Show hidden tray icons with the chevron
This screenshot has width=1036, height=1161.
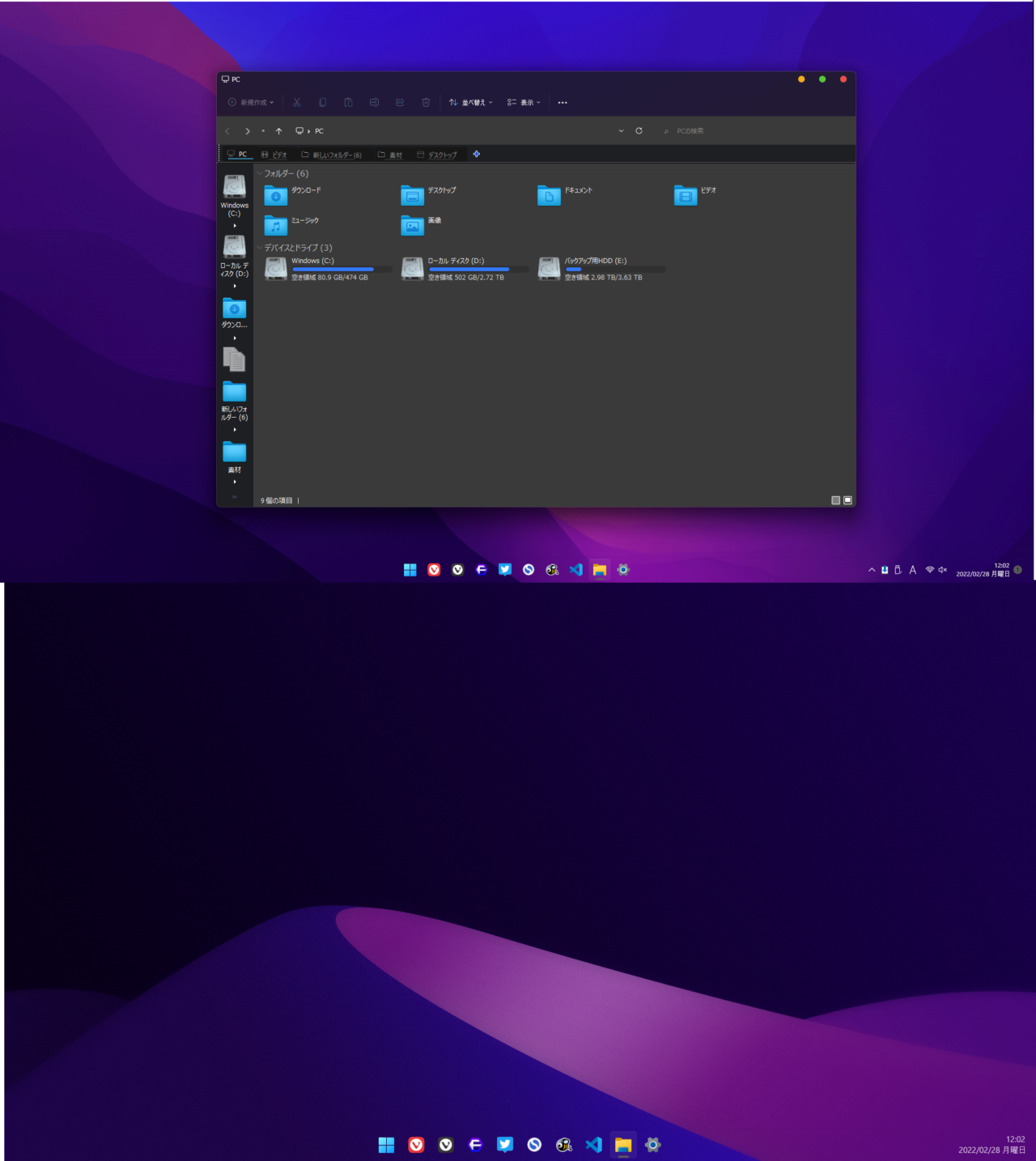872,570
